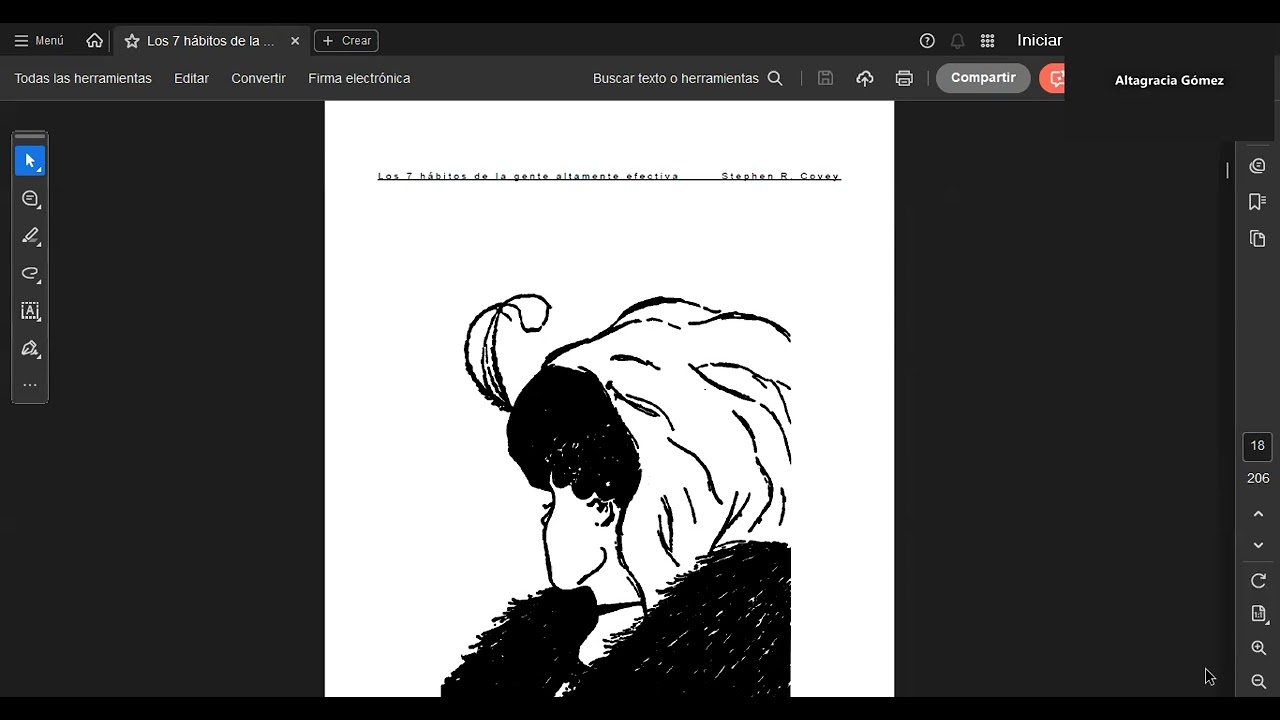Print the document
The width and height of the screenshot is (1280, 720).
(904, 78)
